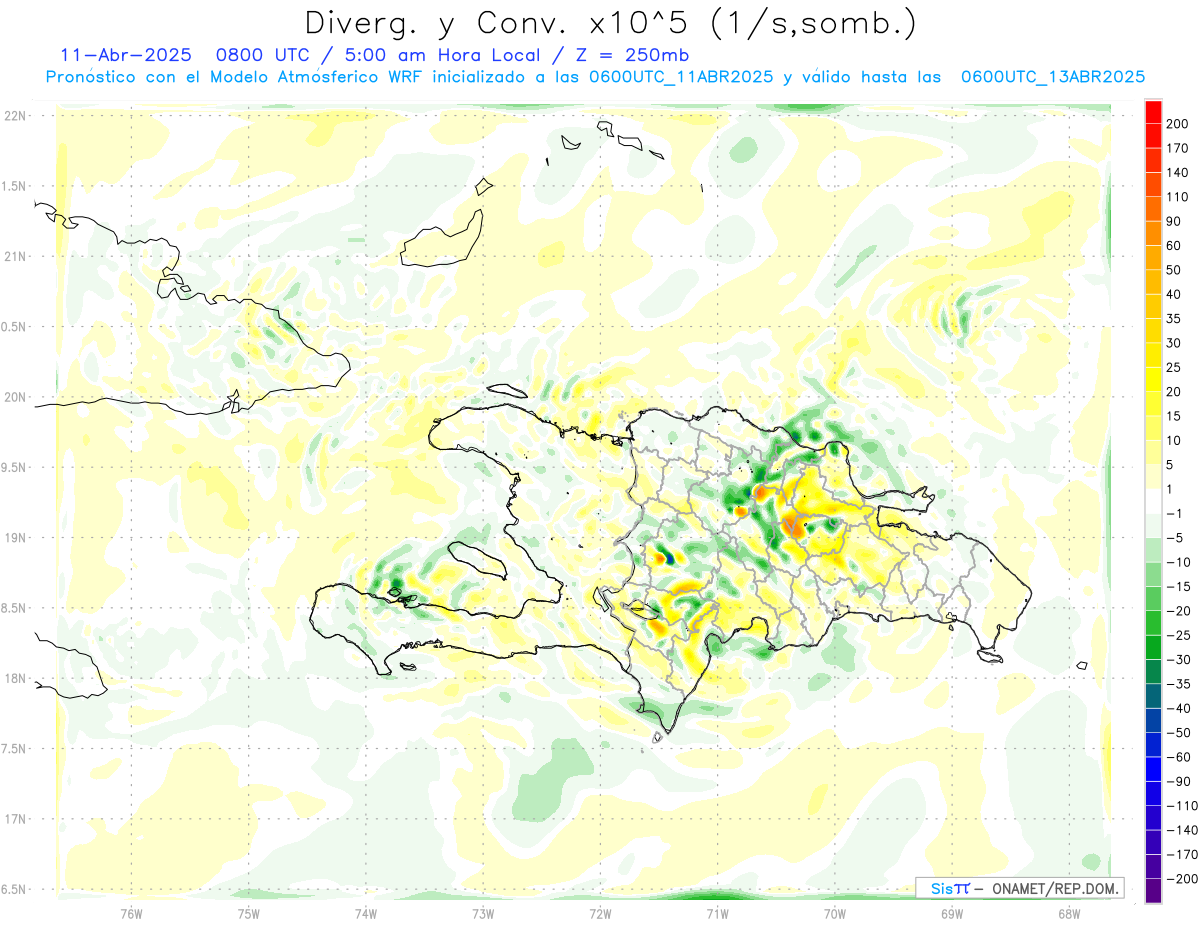Click the '-110' legend value
Screen dimensions: 1200x927
click(x=1183, y=806)
